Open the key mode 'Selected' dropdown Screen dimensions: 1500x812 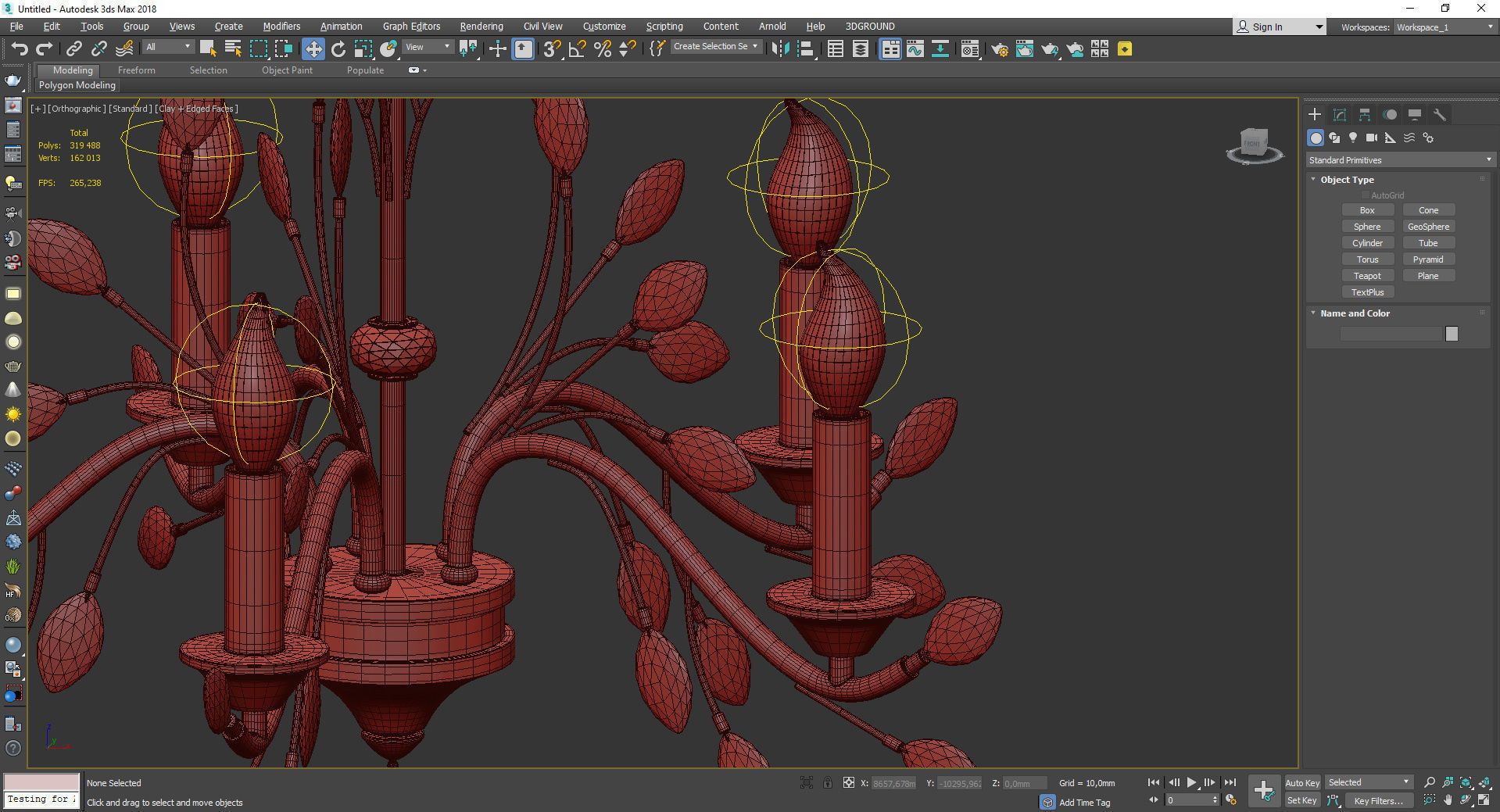(x=1369, y=782)
